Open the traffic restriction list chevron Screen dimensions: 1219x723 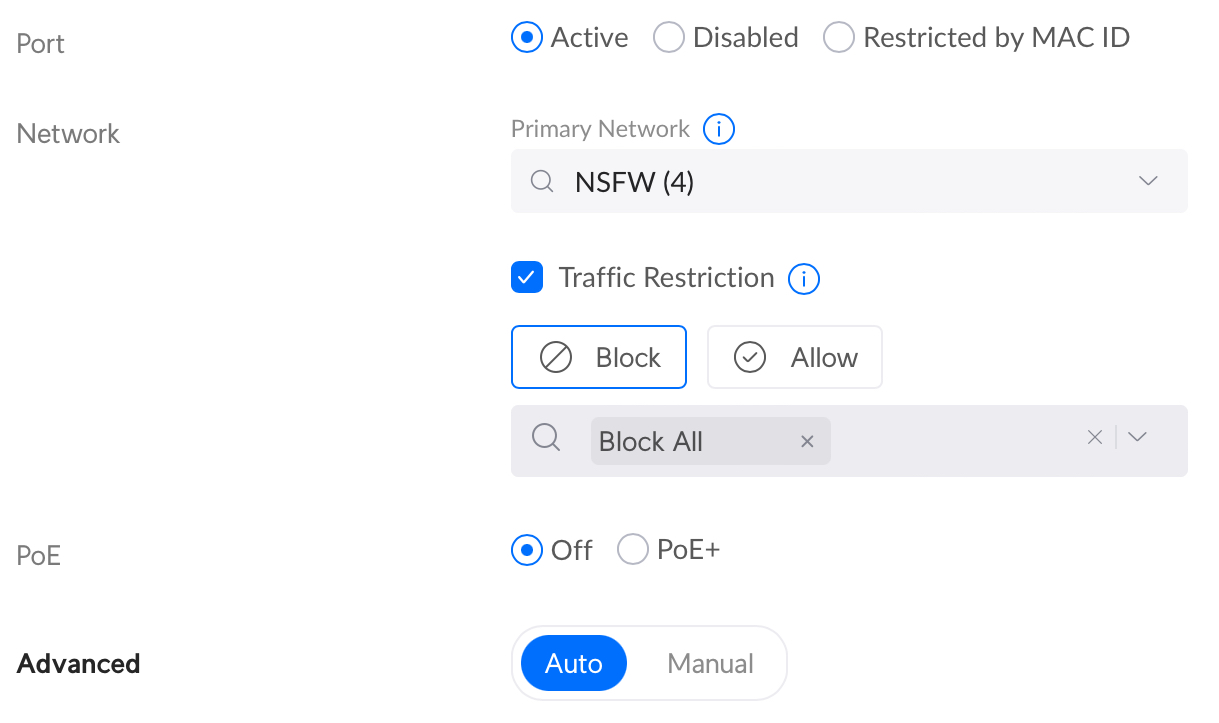point(1137,437)
